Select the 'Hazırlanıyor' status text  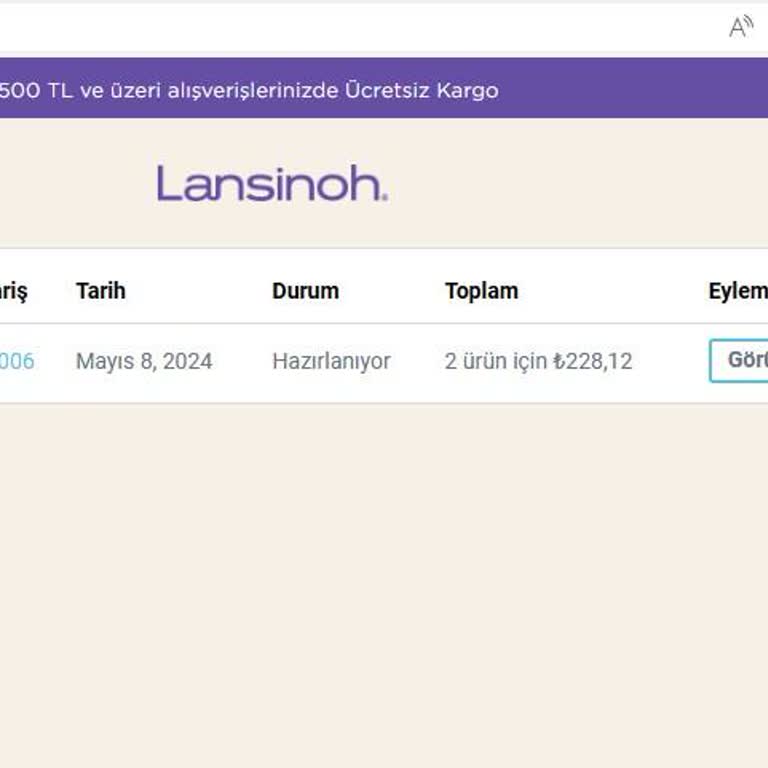coord(331,361)
